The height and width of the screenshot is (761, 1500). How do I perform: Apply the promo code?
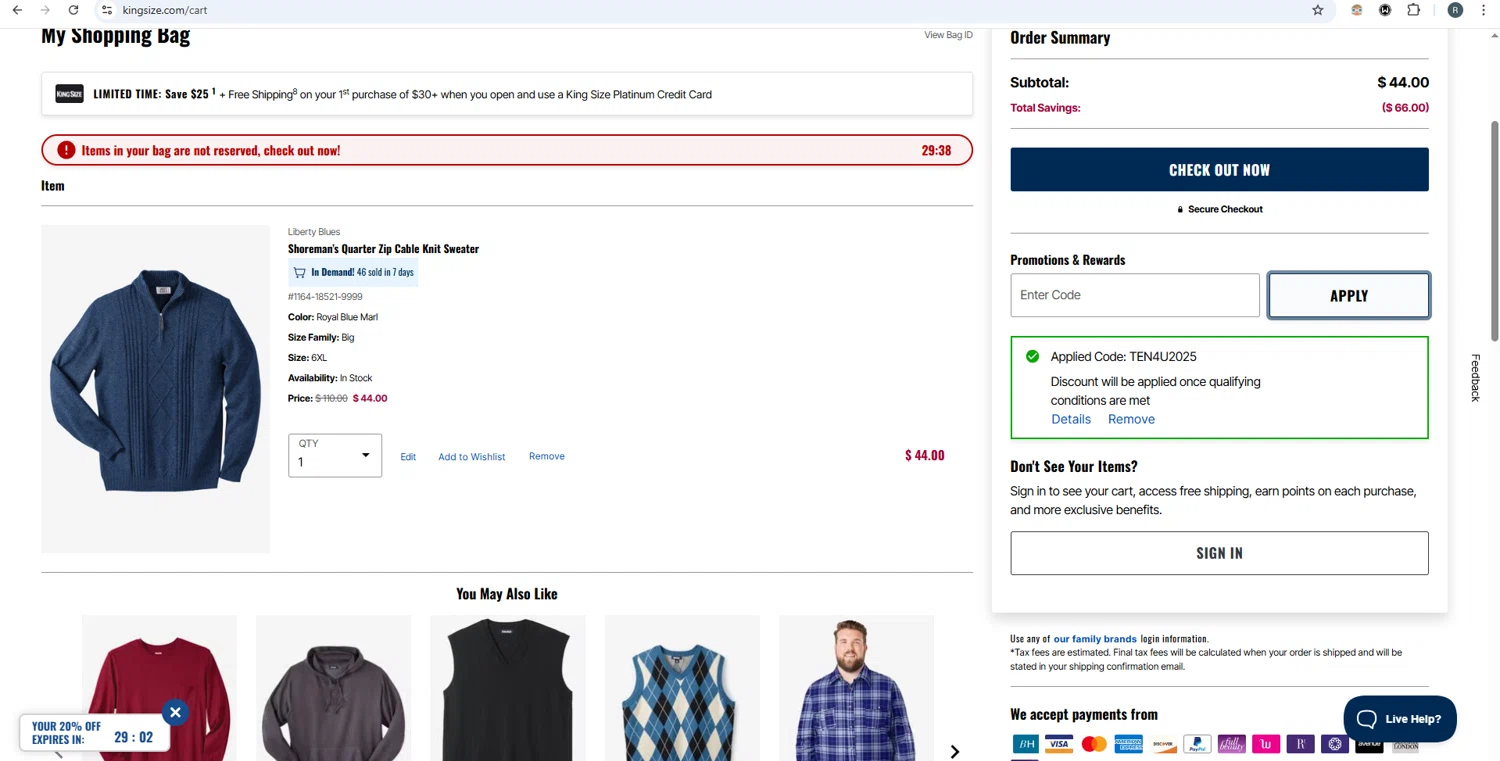[1348, 296]
